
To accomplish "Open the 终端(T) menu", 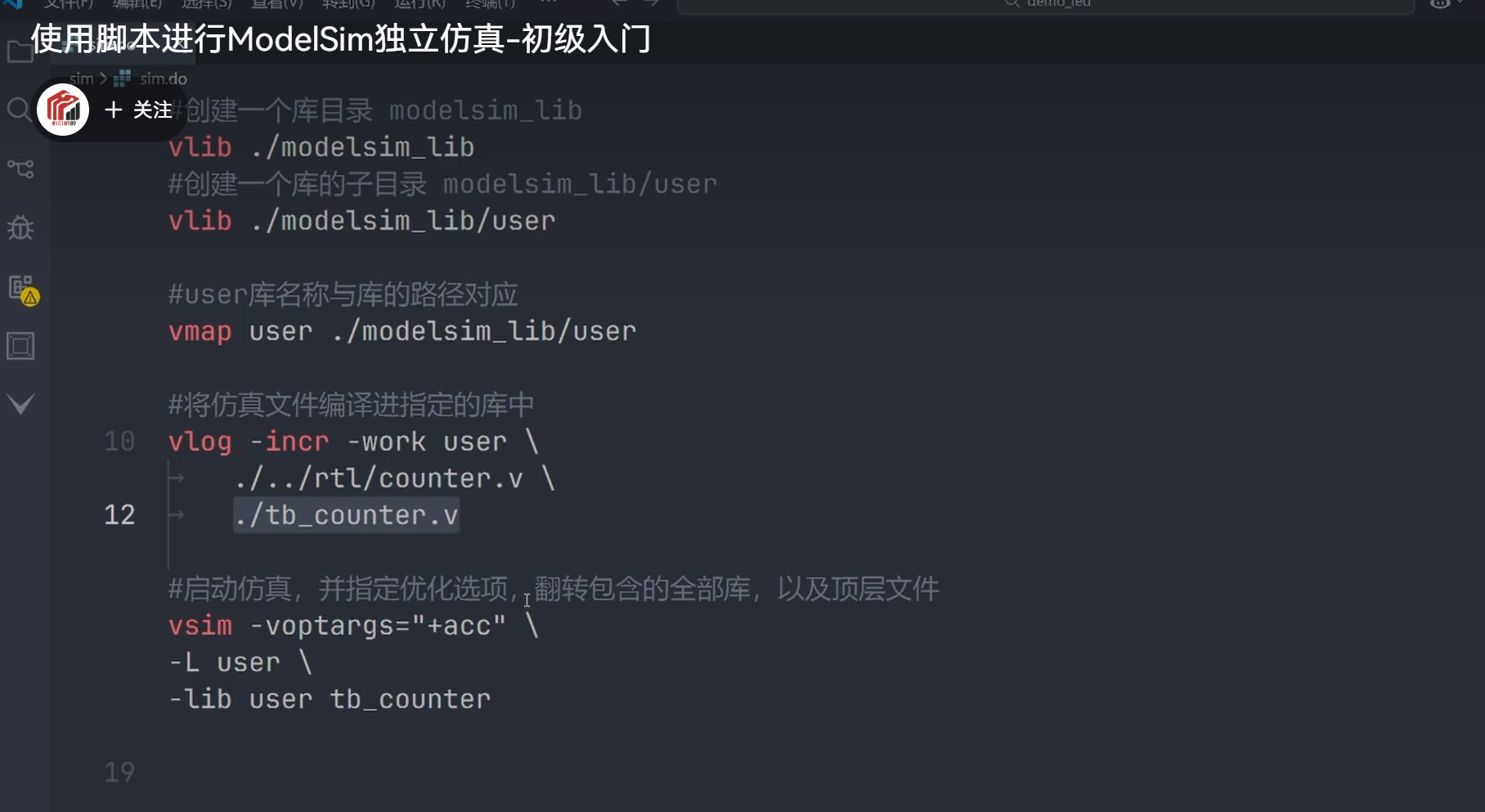I will coord(491,4).
